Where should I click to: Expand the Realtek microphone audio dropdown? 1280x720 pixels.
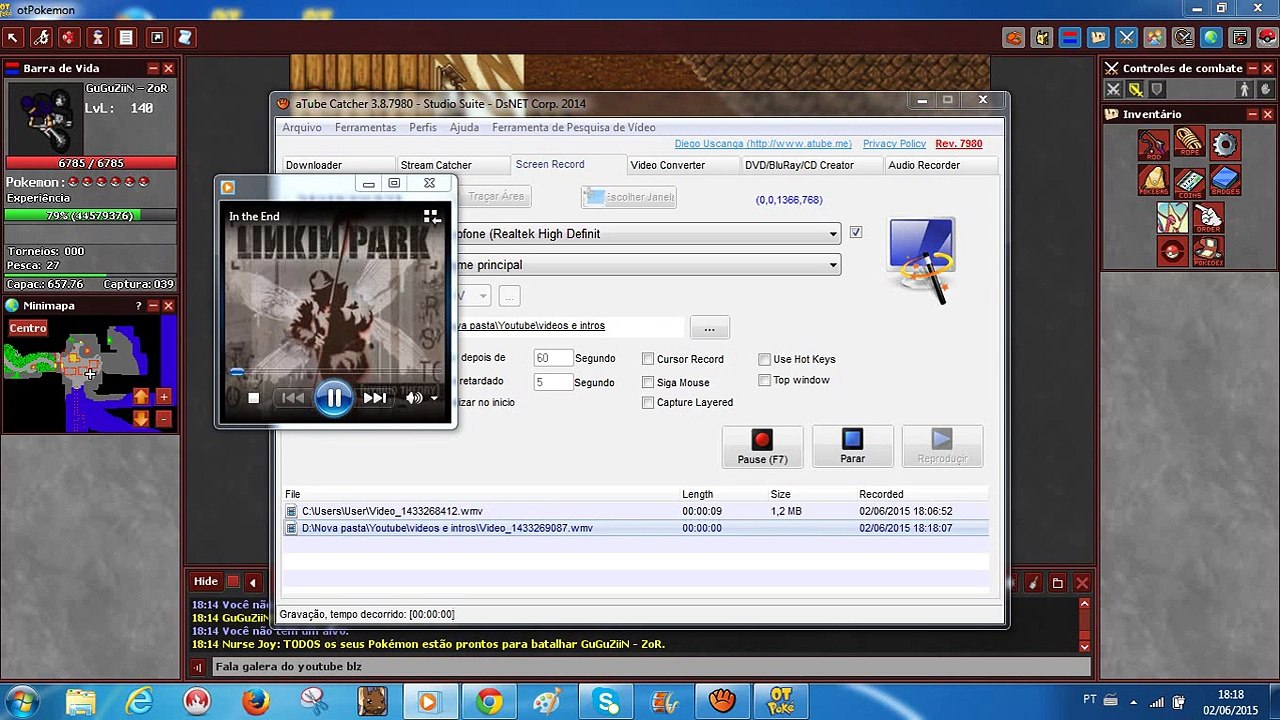tap(832, 234)
